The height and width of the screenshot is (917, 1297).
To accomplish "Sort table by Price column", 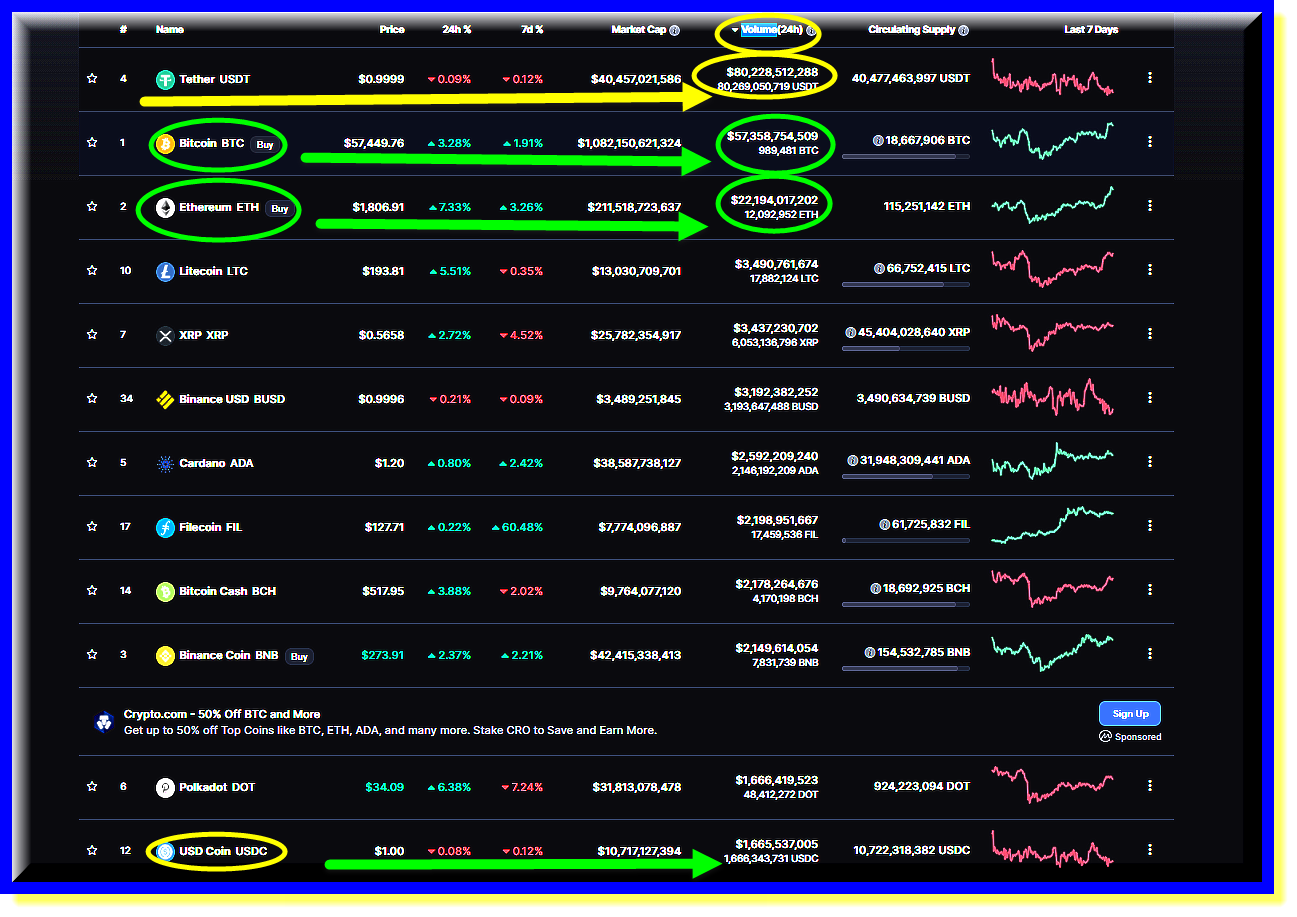I will click(392, 30).
